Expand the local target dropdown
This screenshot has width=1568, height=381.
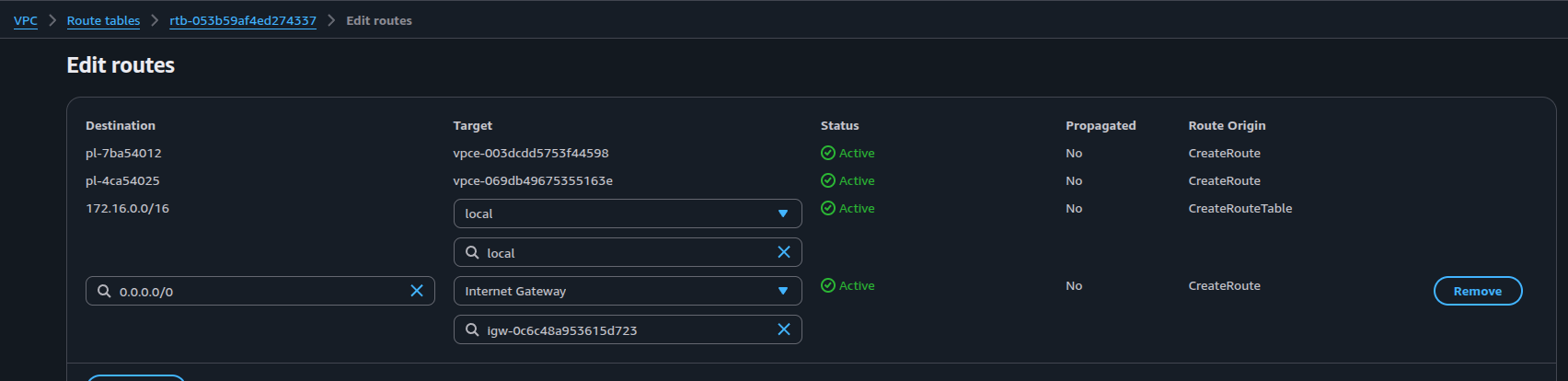[783, 214]
